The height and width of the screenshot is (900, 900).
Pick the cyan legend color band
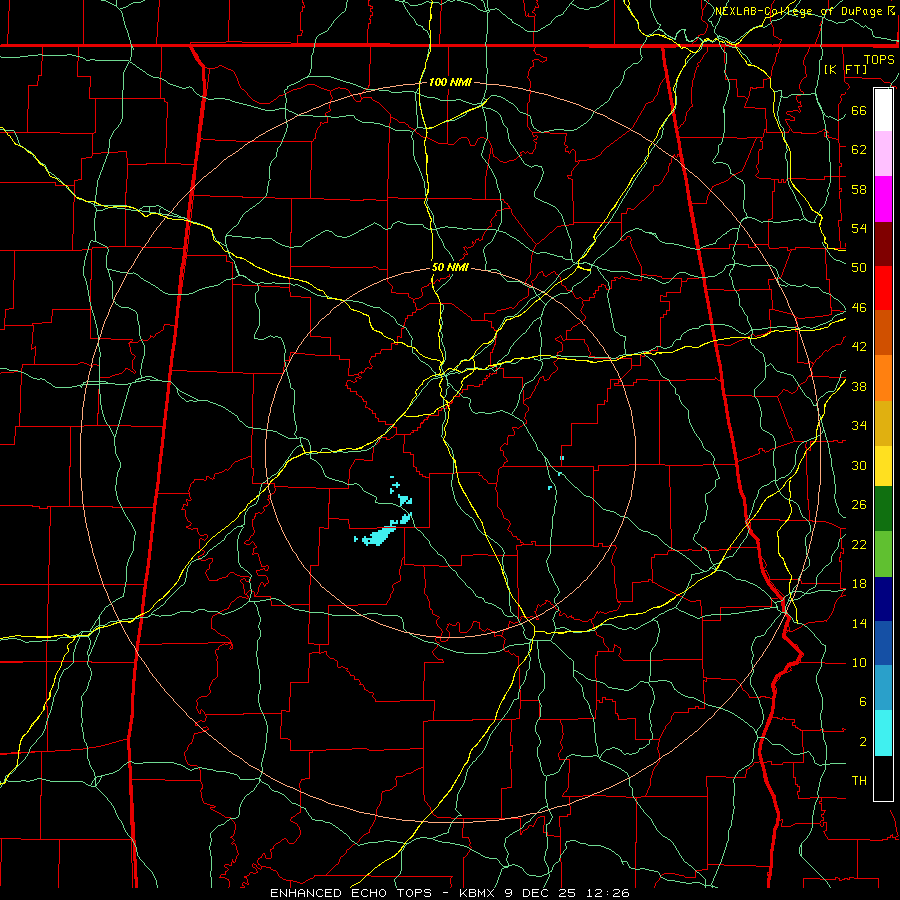pyautogui.click(x=883, y=733)
